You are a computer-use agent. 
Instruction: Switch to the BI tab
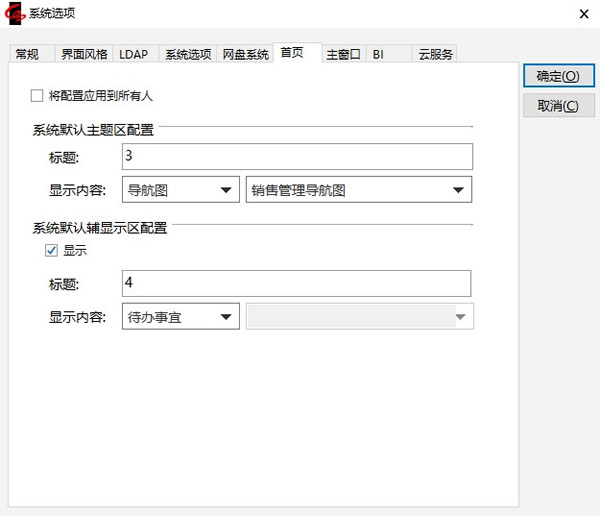point(379,55)
